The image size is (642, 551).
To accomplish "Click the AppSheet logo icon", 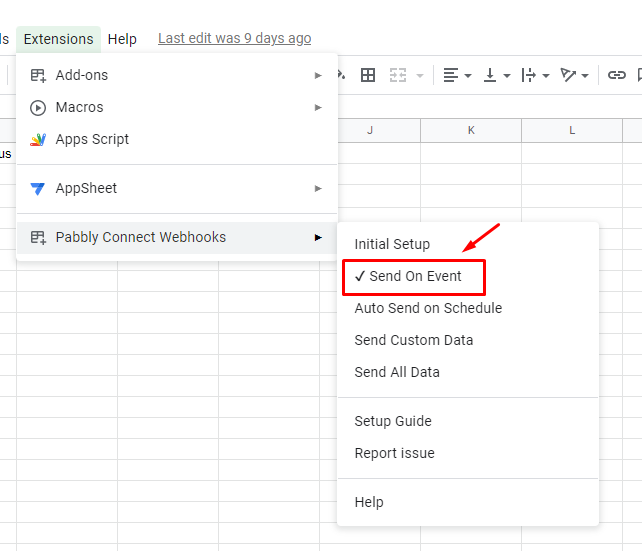I will tap(38, 189).
